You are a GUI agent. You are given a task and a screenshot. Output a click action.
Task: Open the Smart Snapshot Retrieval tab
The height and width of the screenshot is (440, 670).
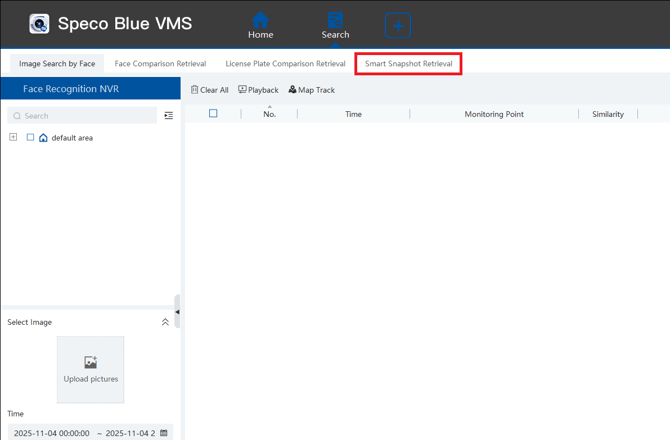[408, 64]
